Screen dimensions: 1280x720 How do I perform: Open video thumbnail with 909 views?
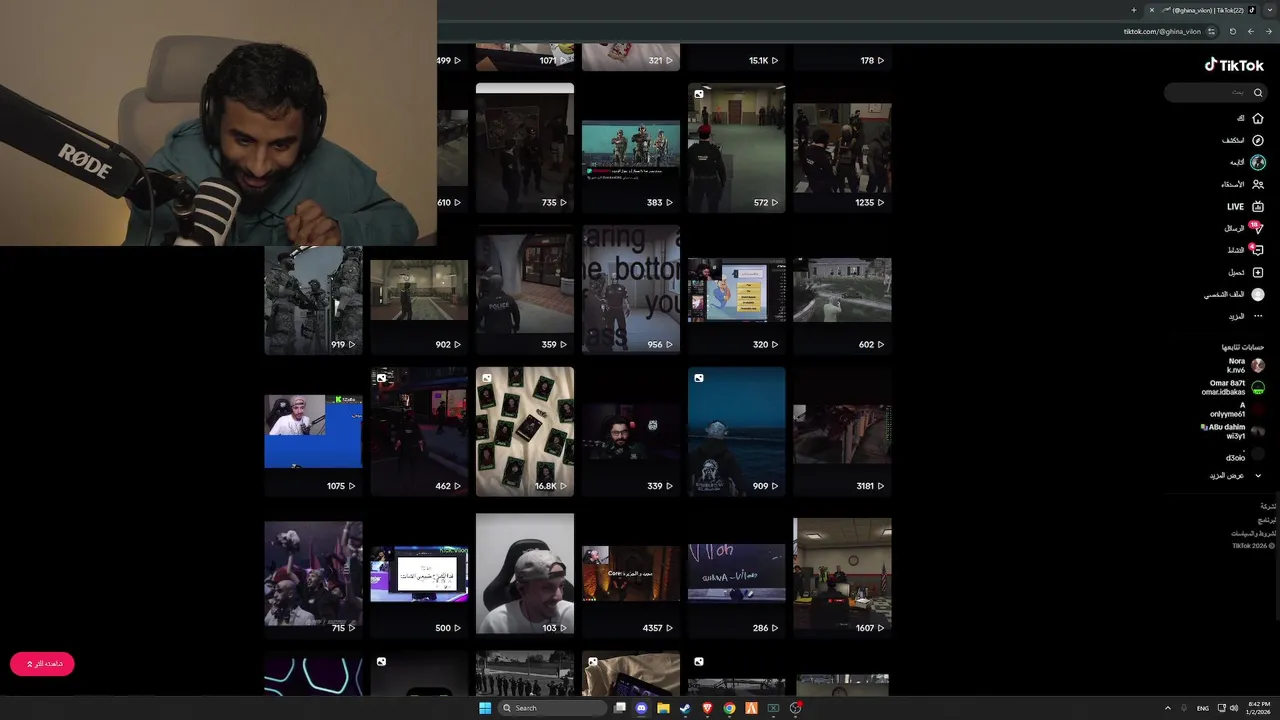point(737,431)
